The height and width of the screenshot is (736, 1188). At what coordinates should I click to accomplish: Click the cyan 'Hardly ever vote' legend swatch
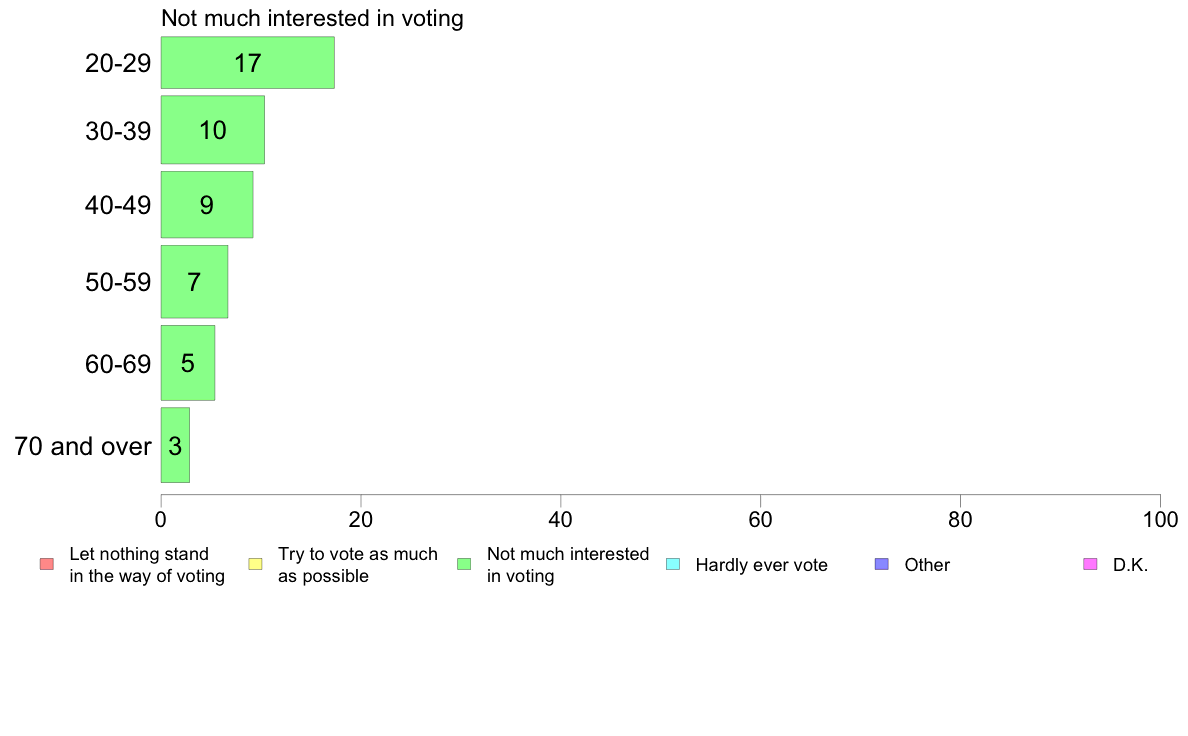click(x=673, y=564)
